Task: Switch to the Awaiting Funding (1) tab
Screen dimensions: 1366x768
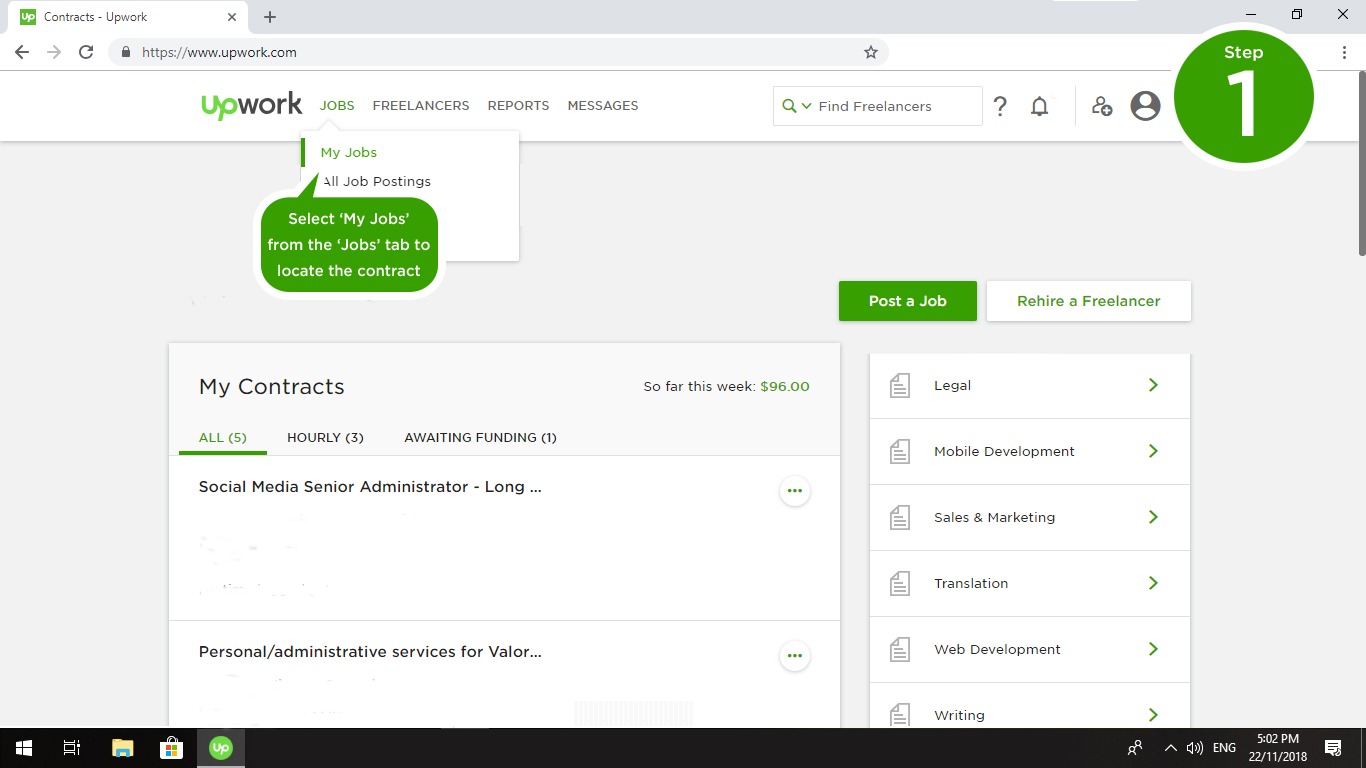Action: (480, 437)
